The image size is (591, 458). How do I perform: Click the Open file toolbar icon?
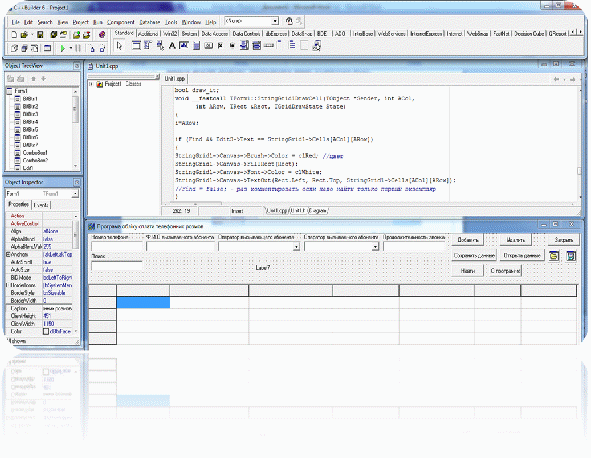coord(24,35)
